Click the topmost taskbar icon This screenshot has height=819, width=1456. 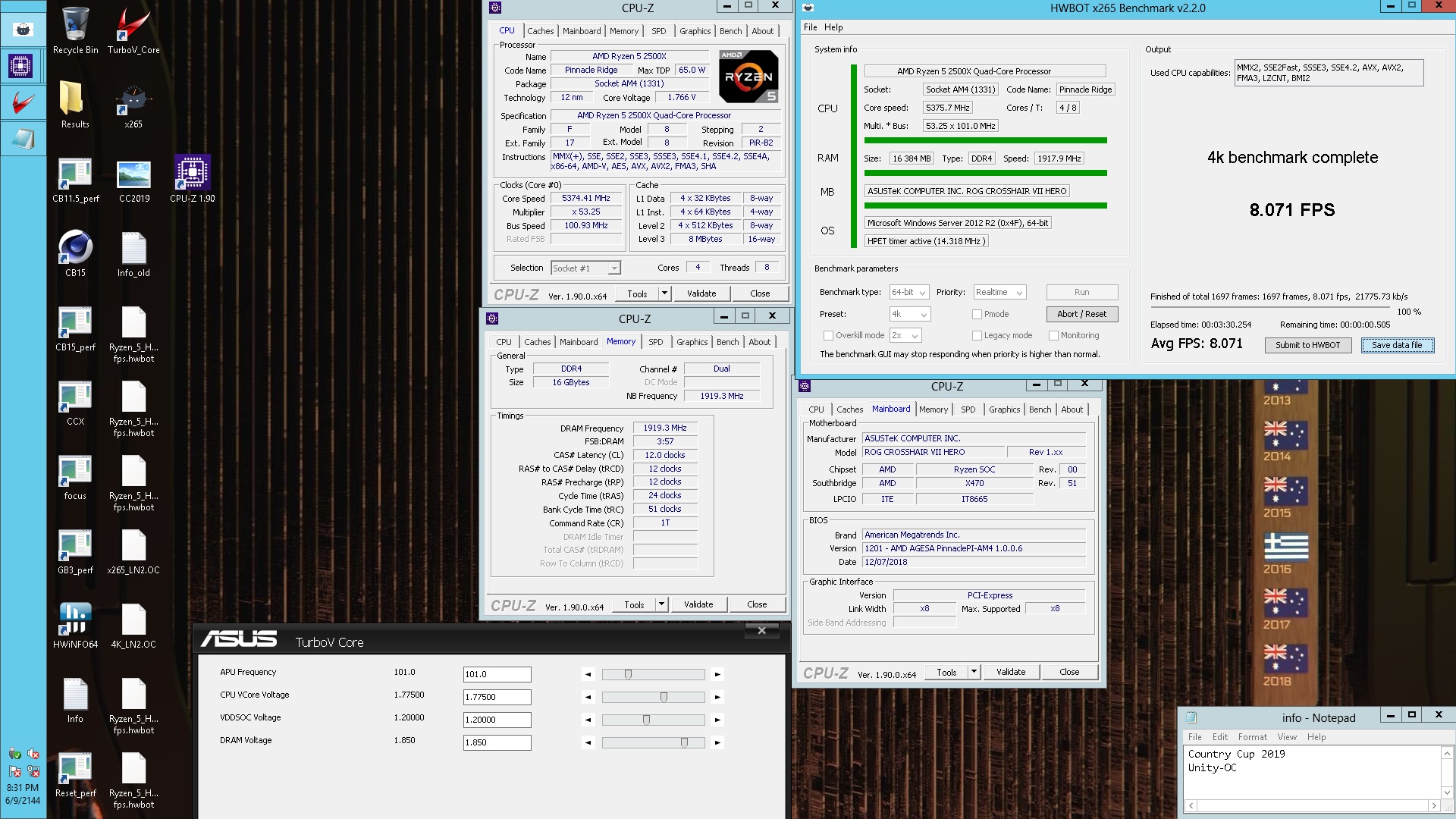(23, 30)
